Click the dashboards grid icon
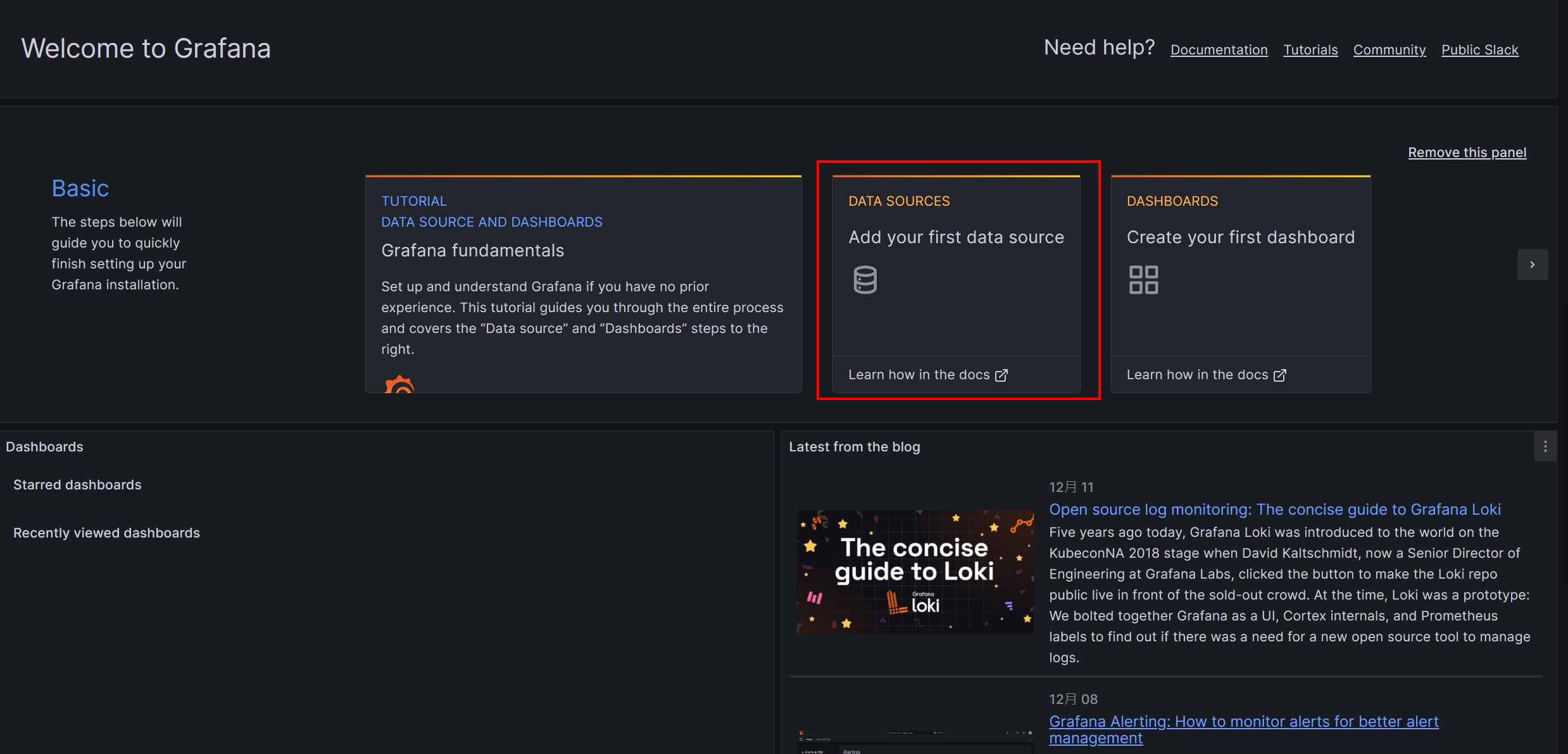The image size is (1568, 754). [x=1143, y=279]
